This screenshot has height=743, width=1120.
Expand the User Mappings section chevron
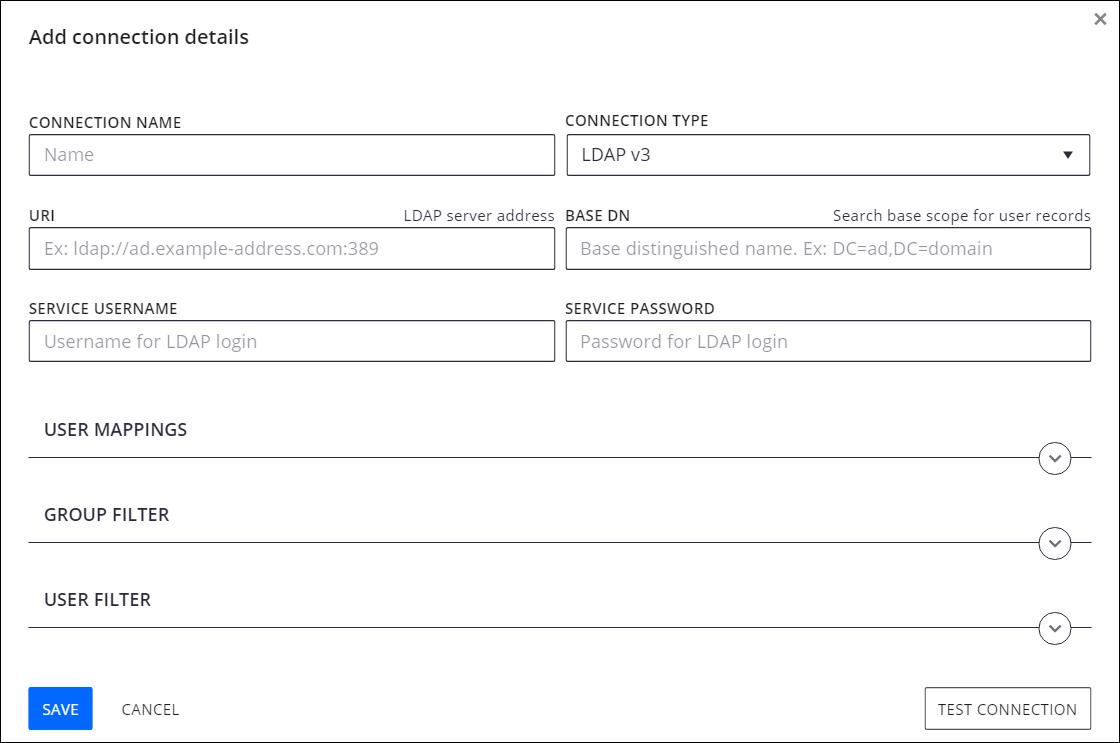pyautogui.click(x=1054, y=458)
